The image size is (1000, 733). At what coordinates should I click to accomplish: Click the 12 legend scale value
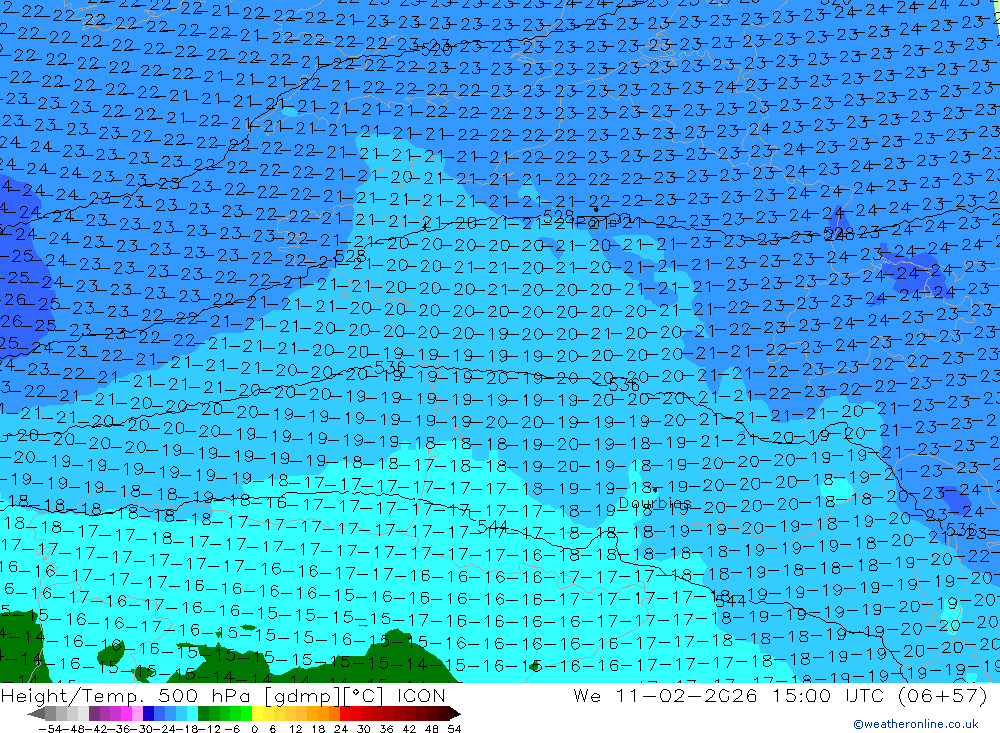296,728
